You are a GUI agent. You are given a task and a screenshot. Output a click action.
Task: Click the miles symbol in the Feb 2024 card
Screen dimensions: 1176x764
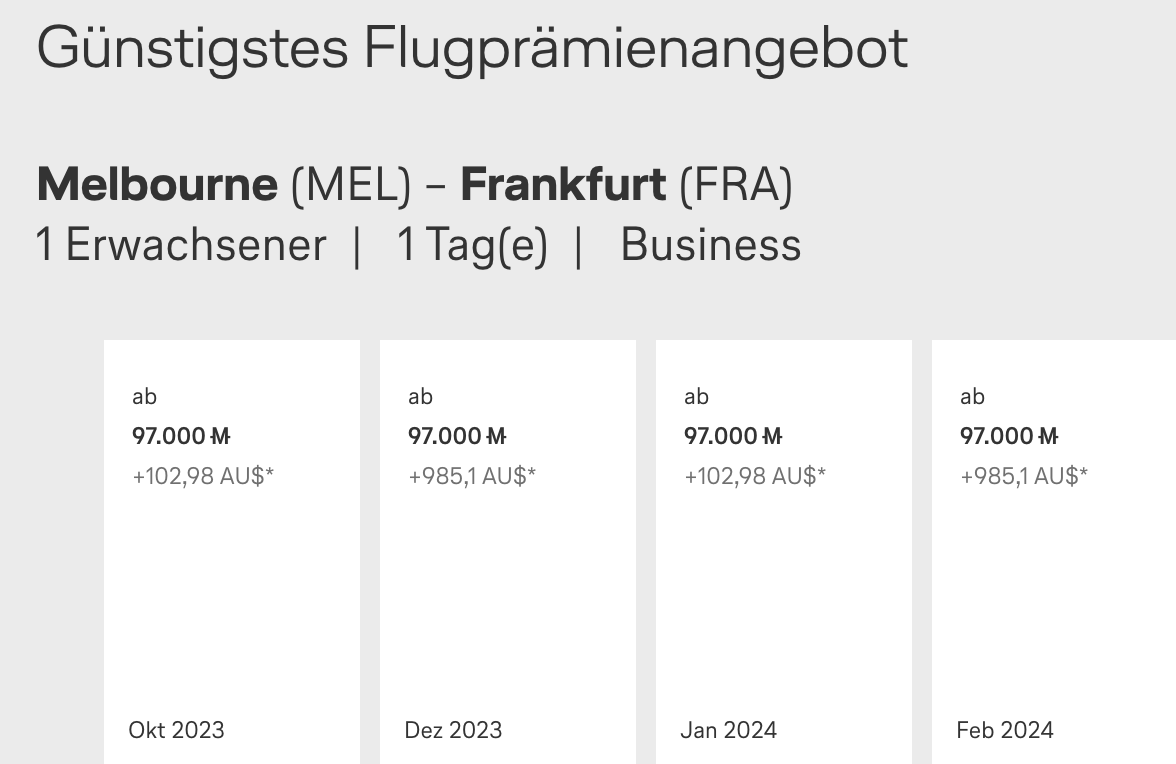[x=1048, y=436]
